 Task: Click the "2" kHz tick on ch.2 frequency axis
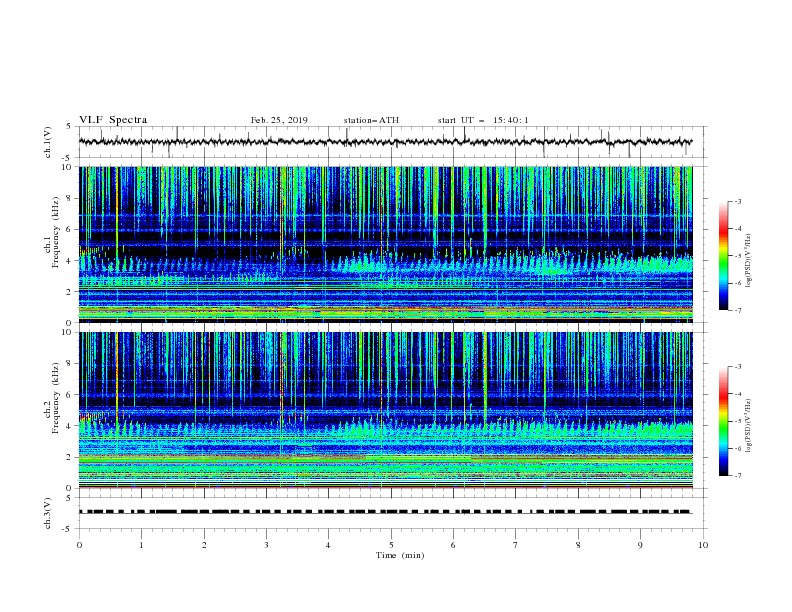pos(69,457)
